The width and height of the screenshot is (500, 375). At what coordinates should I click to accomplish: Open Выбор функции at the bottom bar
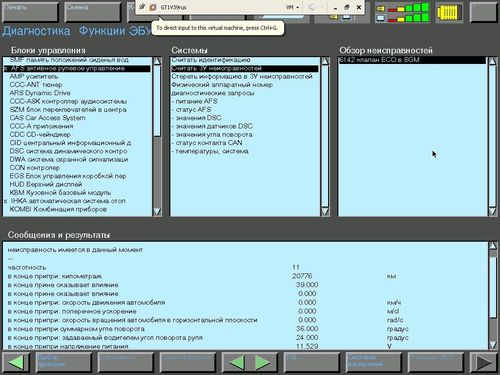[x=63, y=362]
